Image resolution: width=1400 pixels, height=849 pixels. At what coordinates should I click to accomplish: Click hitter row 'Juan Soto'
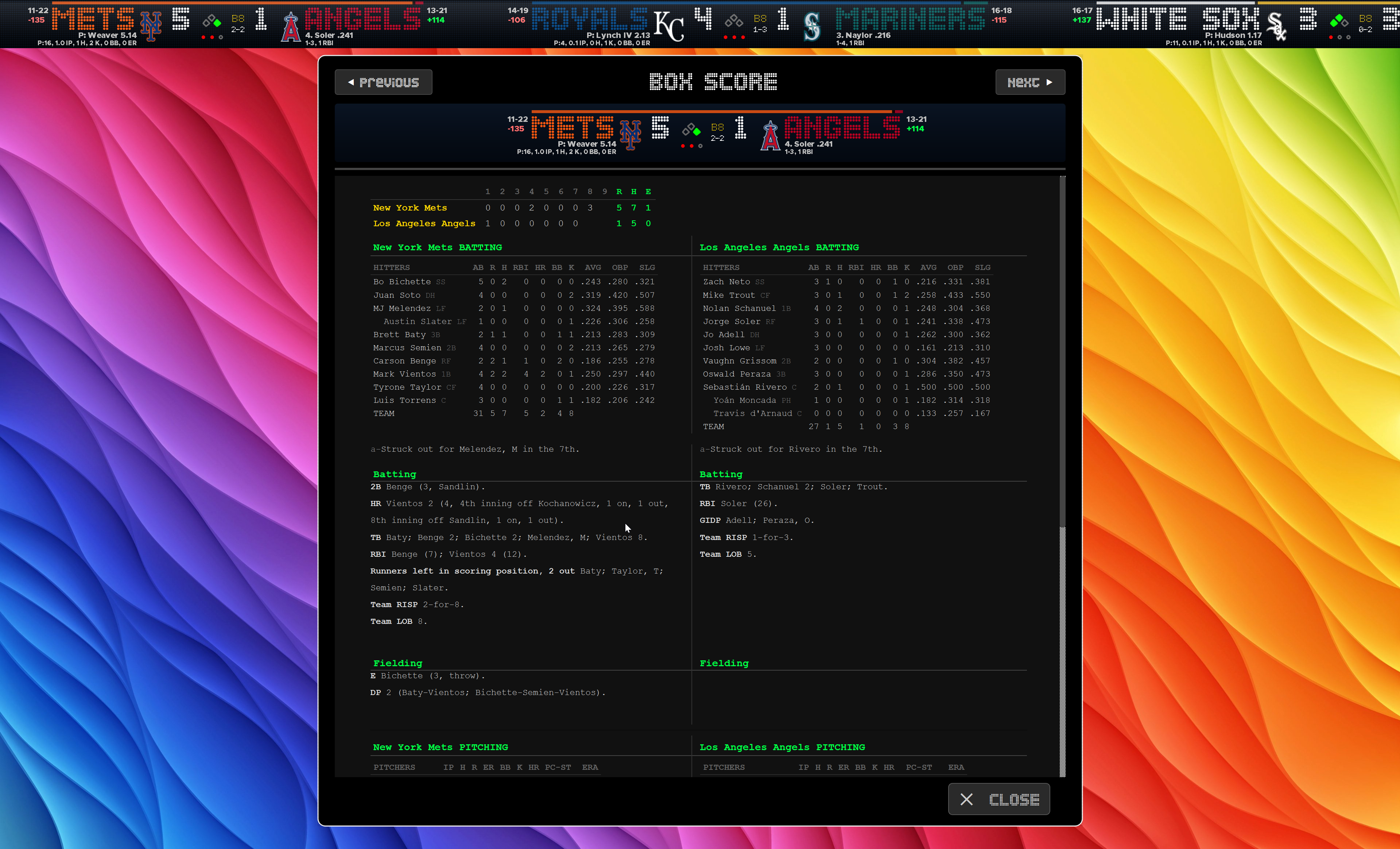(513, 295)
